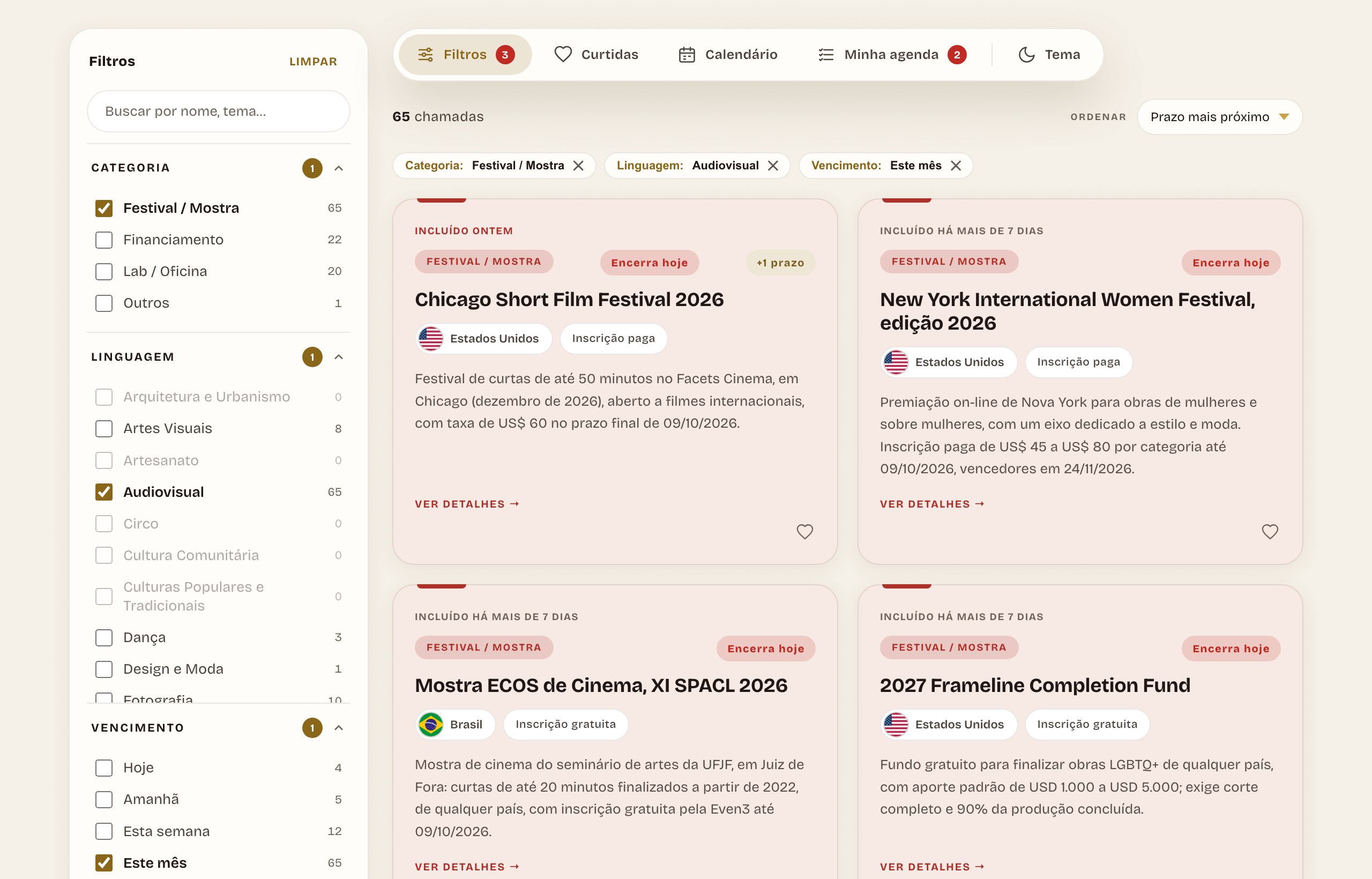Click the flag on New York Women Festival

(x=896, y=362)
